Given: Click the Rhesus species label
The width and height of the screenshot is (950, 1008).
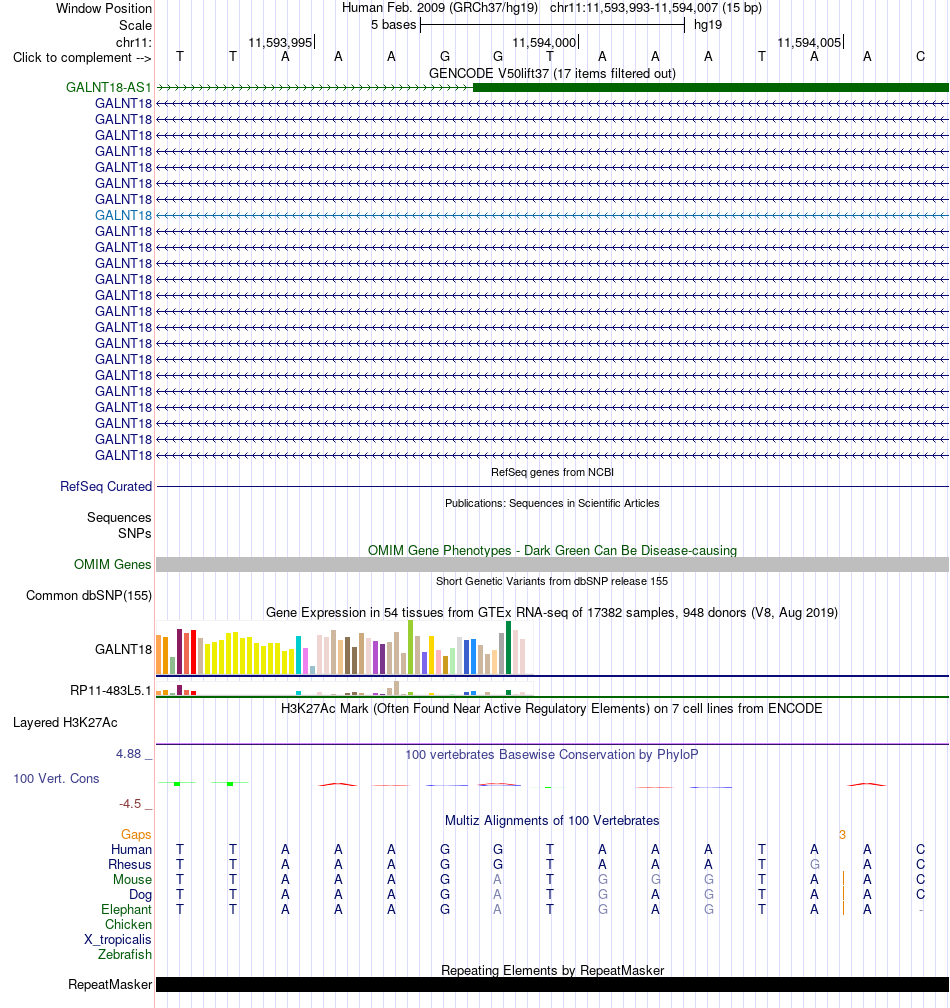Looking at the screenshot, I should 130,865.
